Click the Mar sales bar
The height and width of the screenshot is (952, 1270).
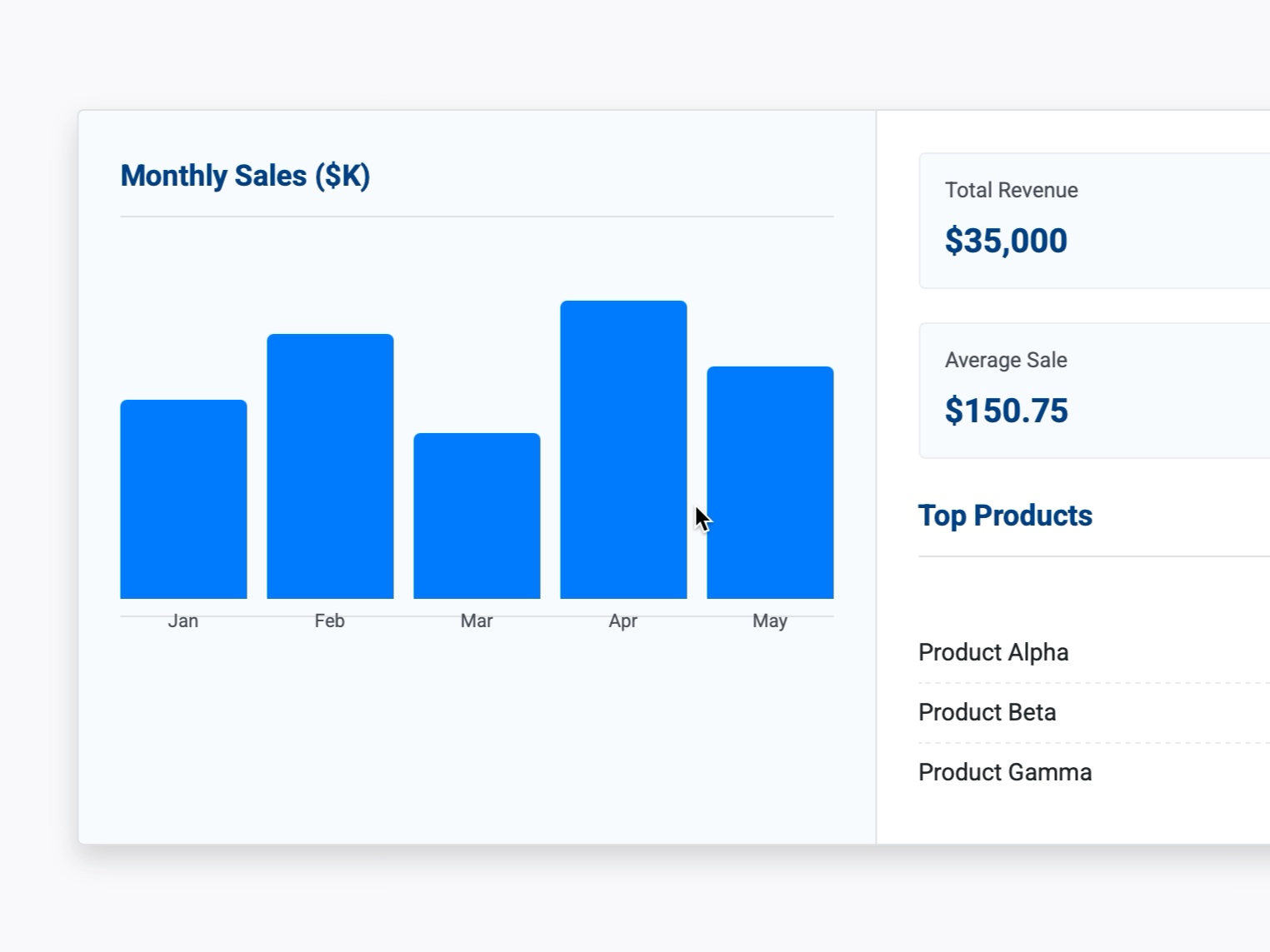477,516
